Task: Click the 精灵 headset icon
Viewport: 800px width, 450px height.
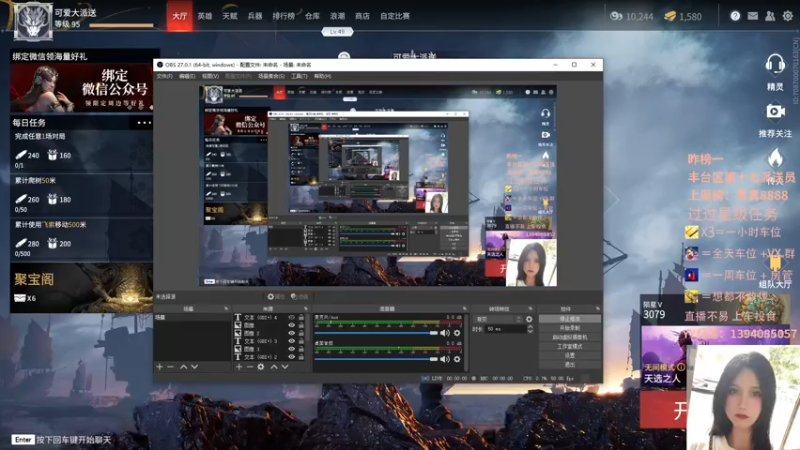Action: tap(775, 65)
